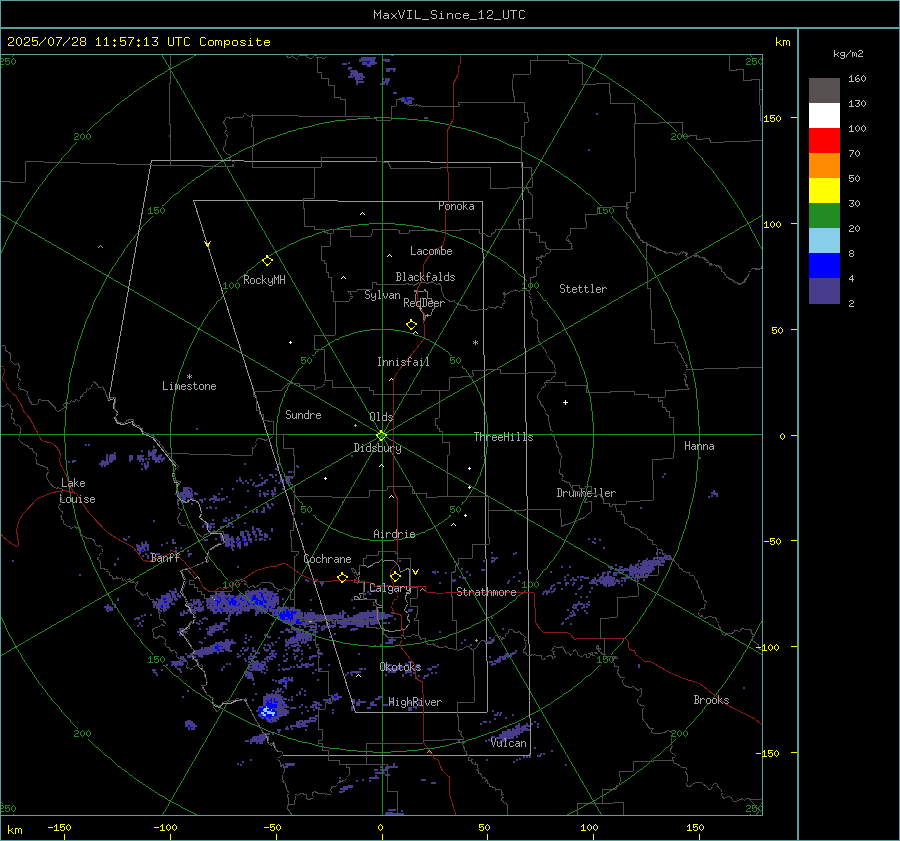Viewport: 900px width, 841px height.
Task: Click the HighRiver label
Action: tap(415, 702)
